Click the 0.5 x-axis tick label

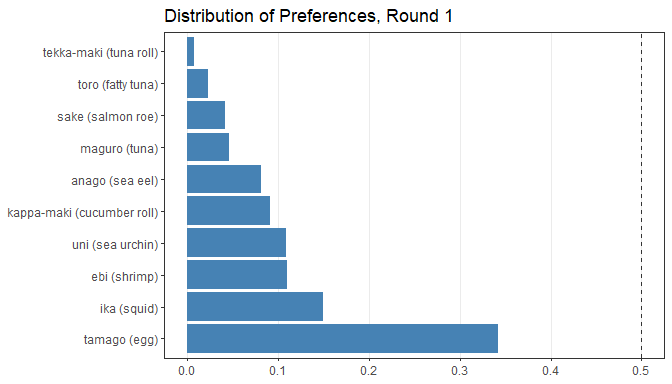[x=641, y=371]
